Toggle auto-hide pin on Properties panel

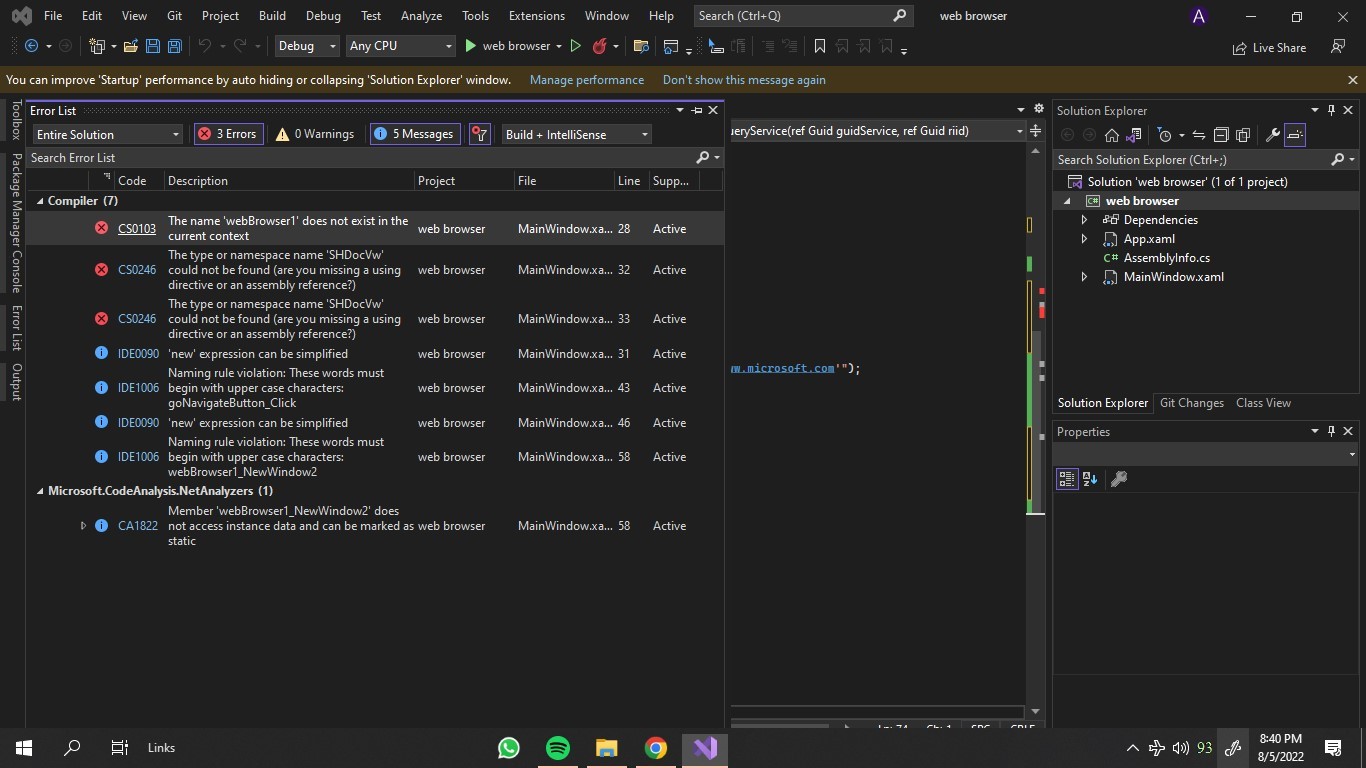pos(1331,431)
